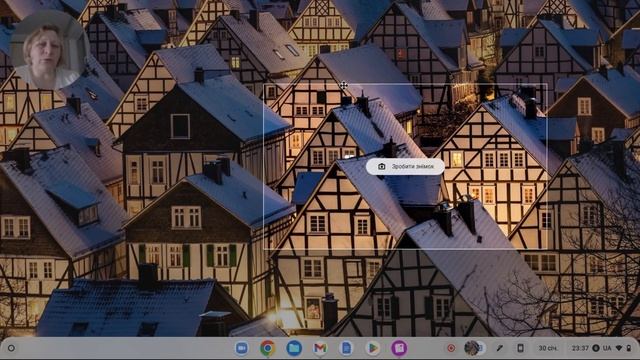Open the status area clock 23:37
Screen dimensions: 640x360
(x=580, y=348)
